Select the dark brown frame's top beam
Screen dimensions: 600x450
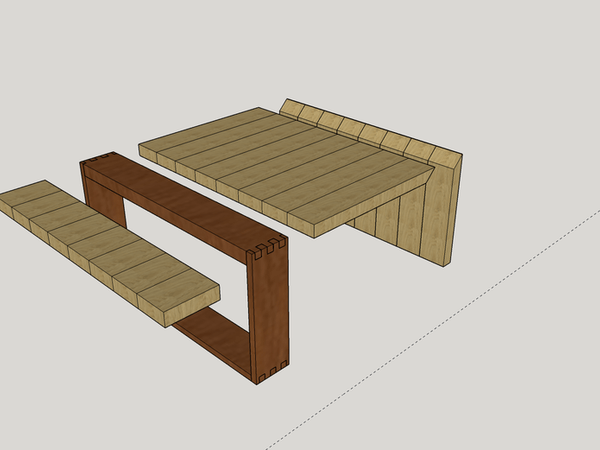click(180, 197)
